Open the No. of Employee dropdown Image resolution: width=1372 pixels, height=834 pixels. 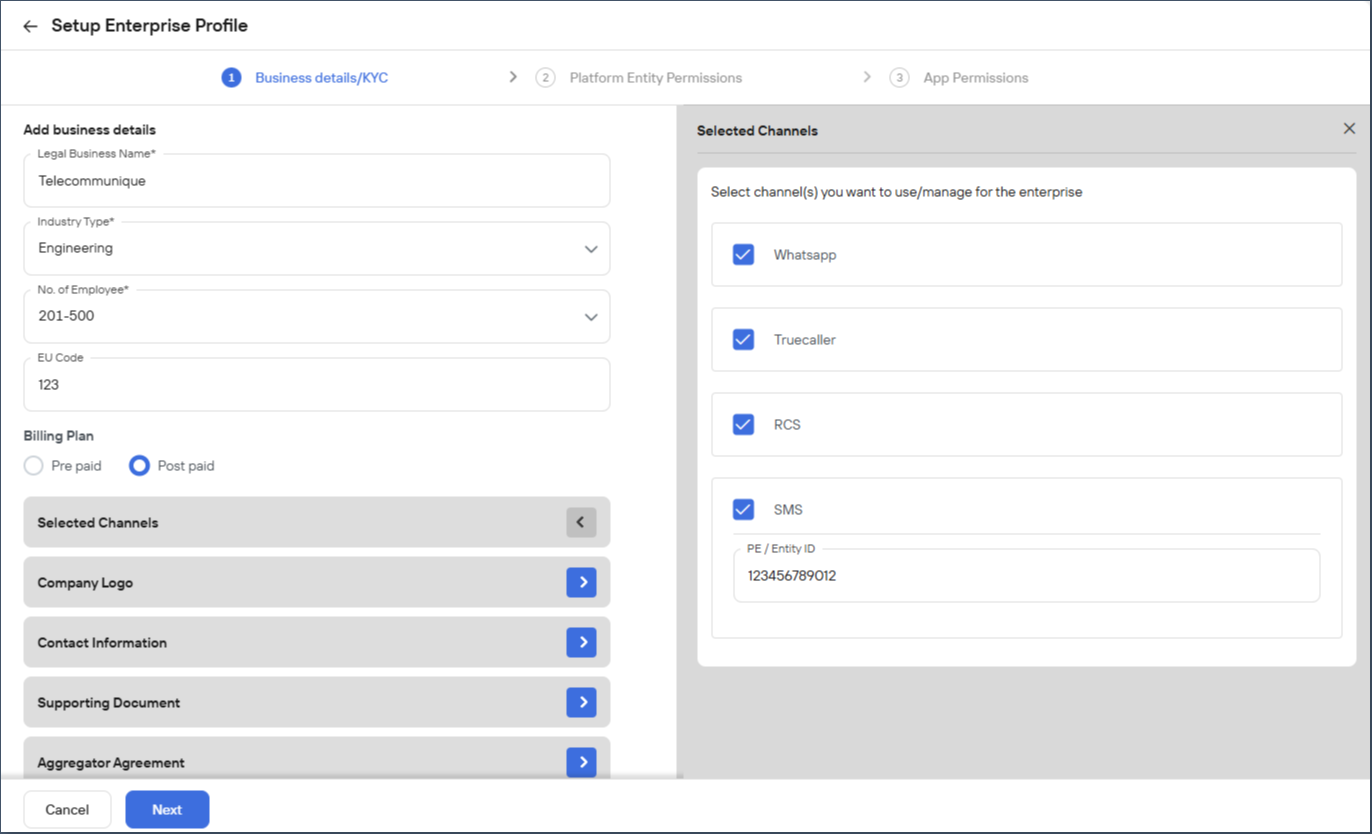pos(317,316)
